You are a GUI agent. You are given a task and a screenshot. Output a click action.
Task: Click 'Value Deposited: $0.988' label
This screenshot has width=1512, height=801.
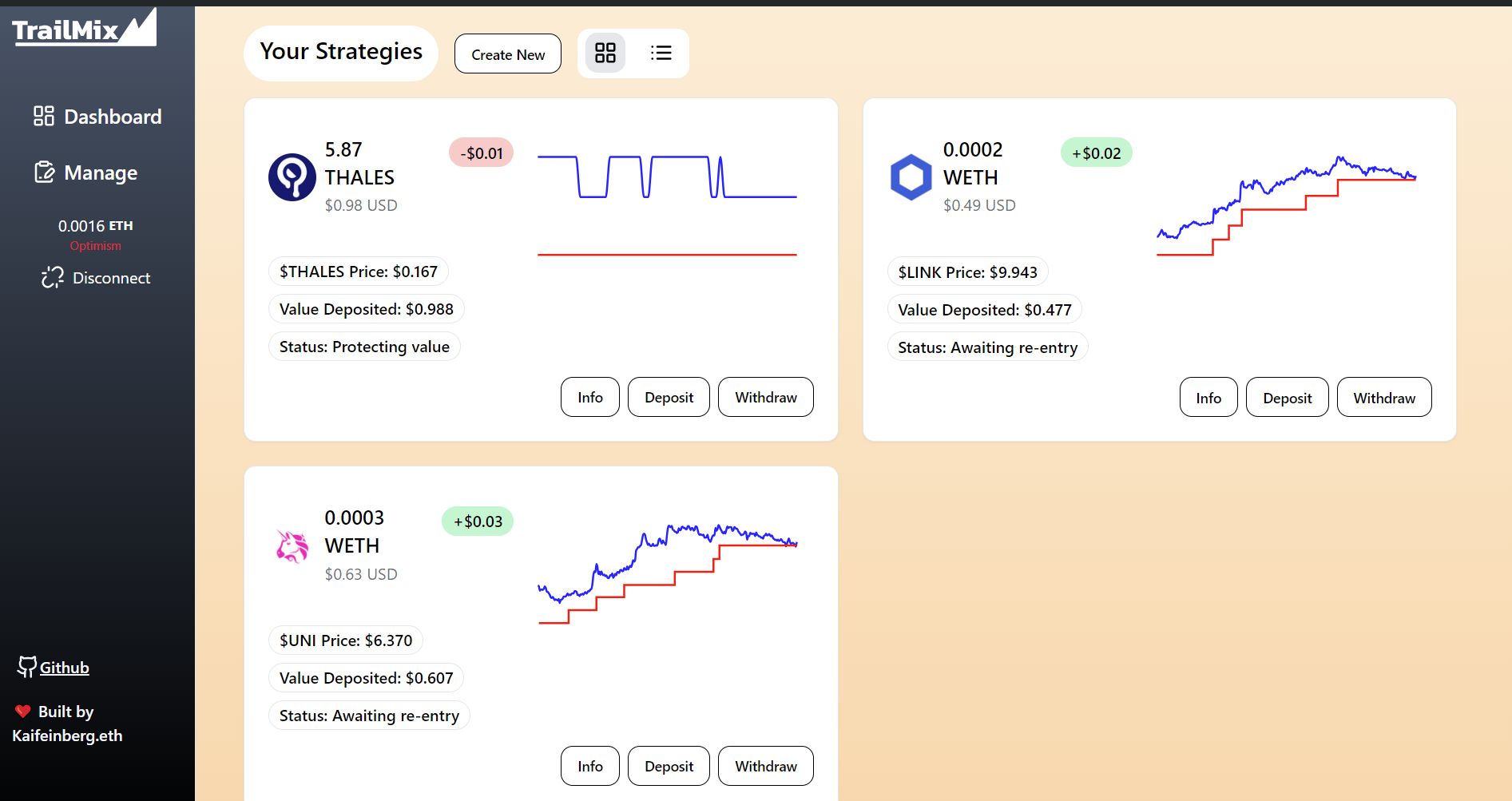(x=366, y=309)
